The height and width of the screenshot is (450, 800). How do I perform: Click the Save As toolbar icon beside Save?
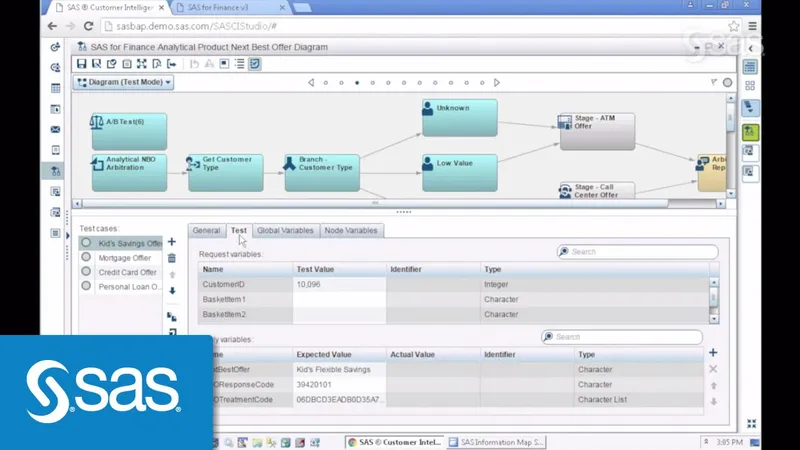[96, 64]
